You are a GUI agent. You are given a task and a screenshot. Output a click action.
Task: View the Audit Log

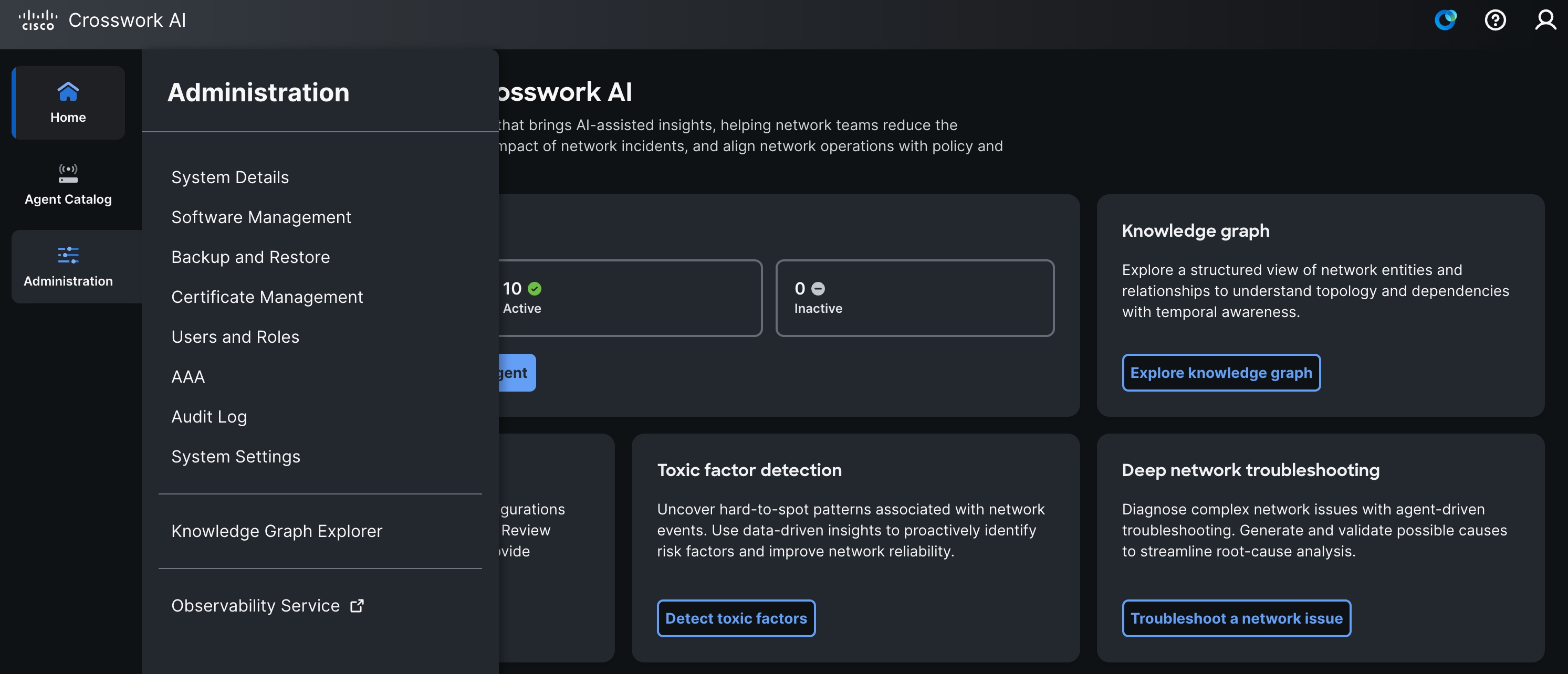point(210,416)
